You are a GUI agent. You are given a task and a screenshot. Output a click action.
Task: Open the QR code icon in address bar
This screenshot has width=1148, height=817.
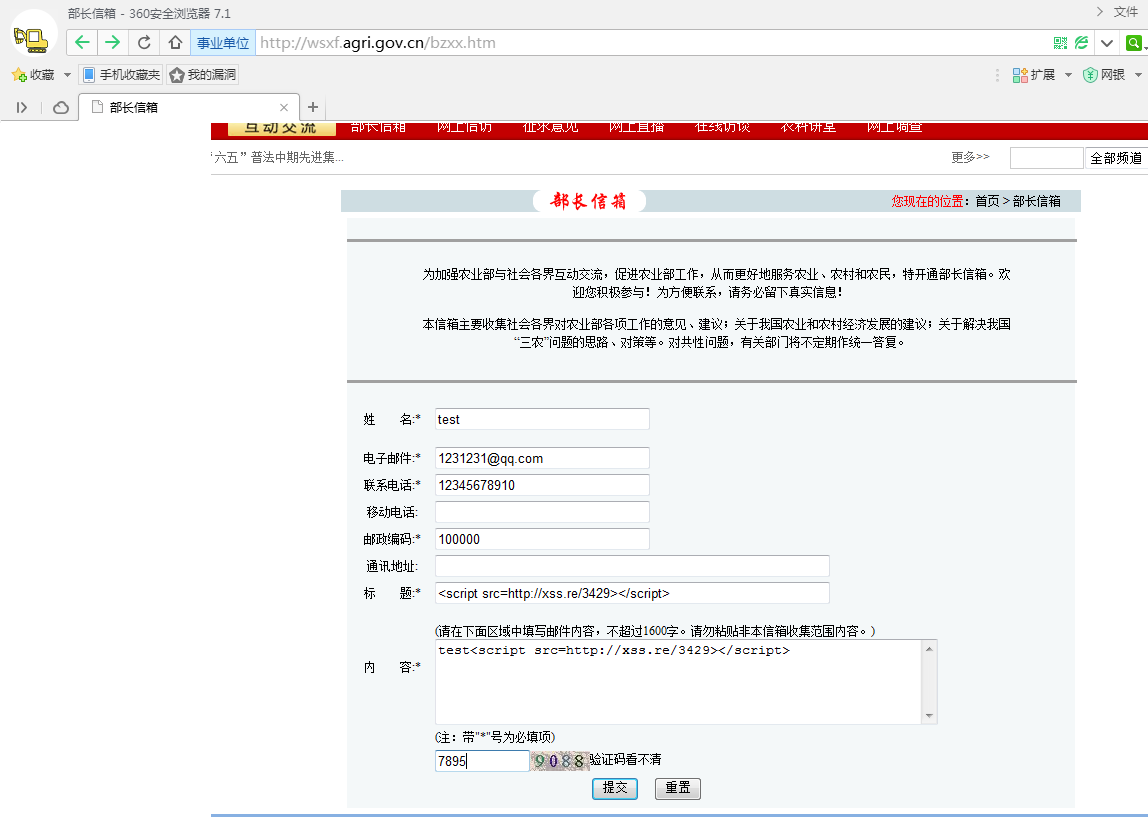(x=1060, y=43)
